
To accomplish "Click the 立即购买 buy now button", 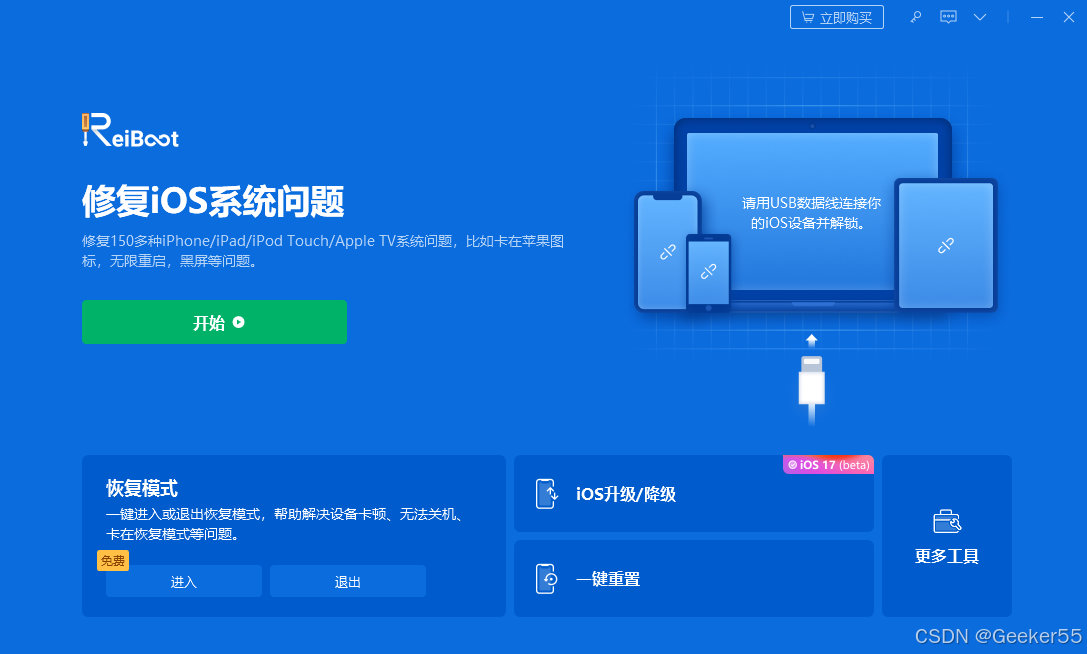I will [837, 17].
